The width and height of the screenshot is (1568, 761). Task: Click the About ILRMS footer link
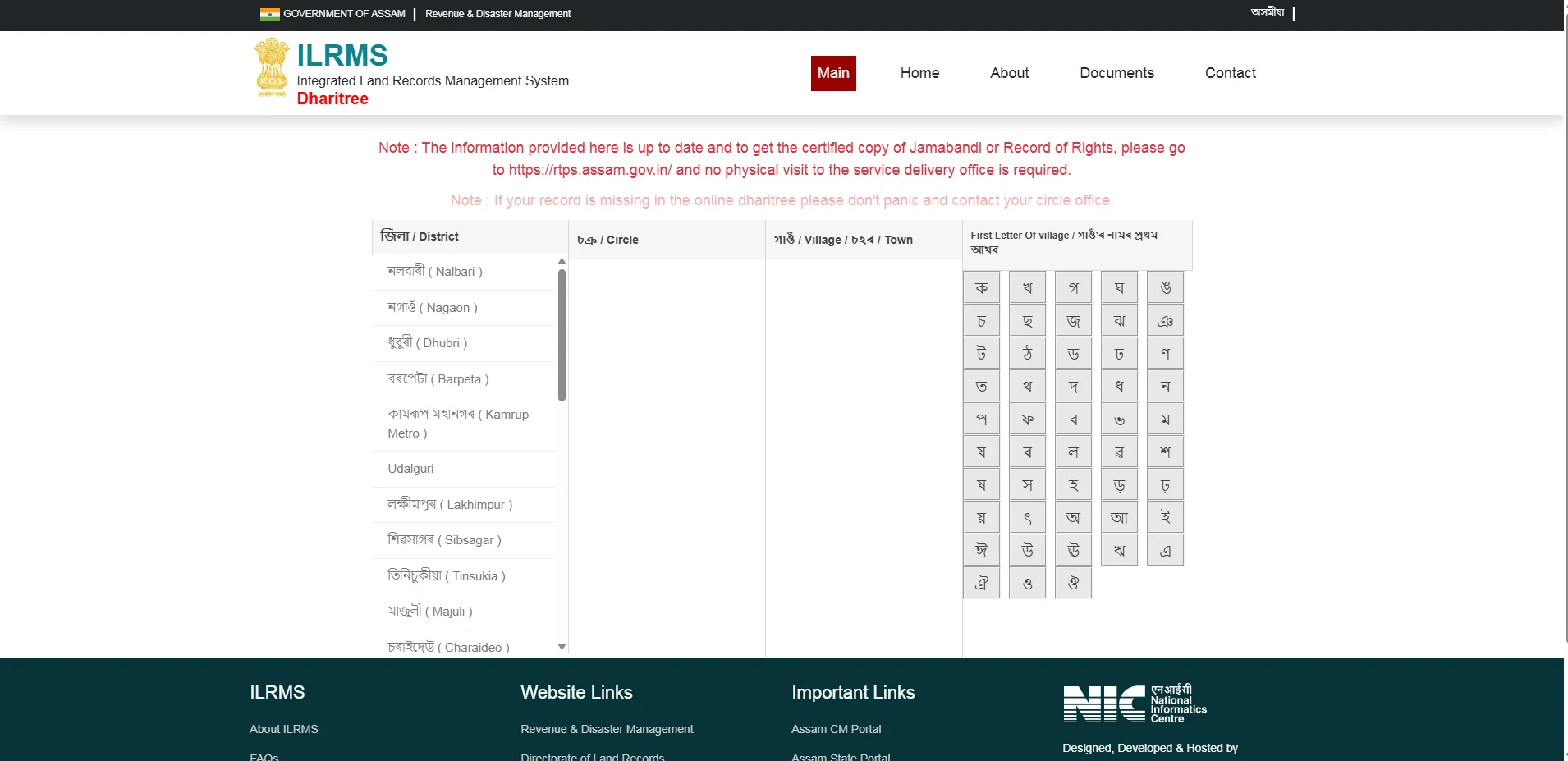(284, 729)
